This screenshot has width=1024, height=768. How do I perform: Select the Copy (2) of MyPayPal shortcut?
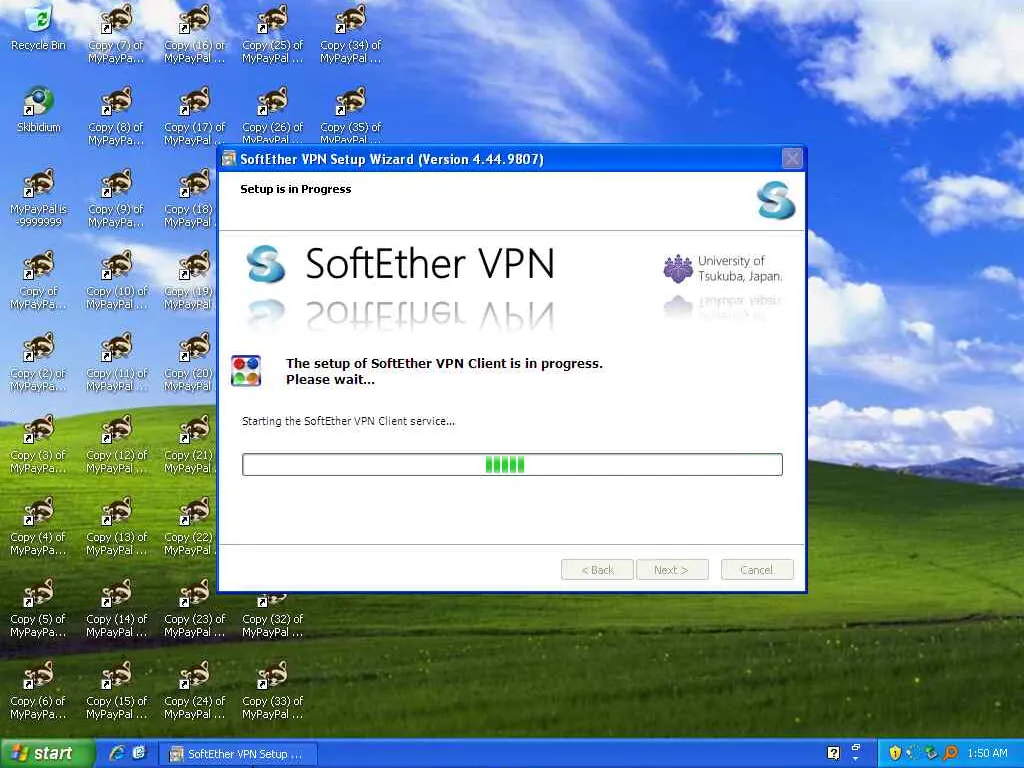pos(39,362)
